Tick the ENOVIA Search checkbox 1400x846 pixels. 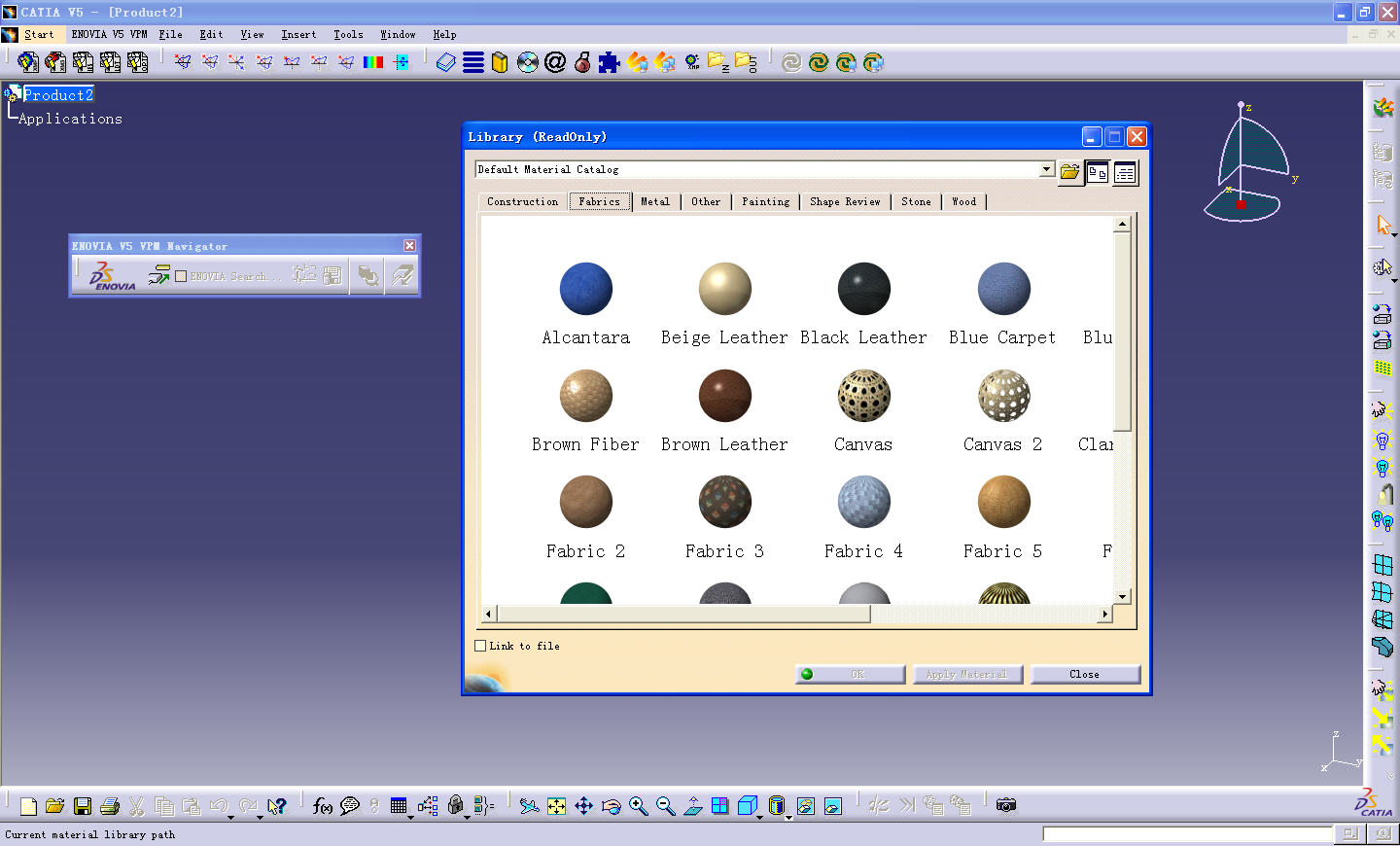[x=181, y=276]
